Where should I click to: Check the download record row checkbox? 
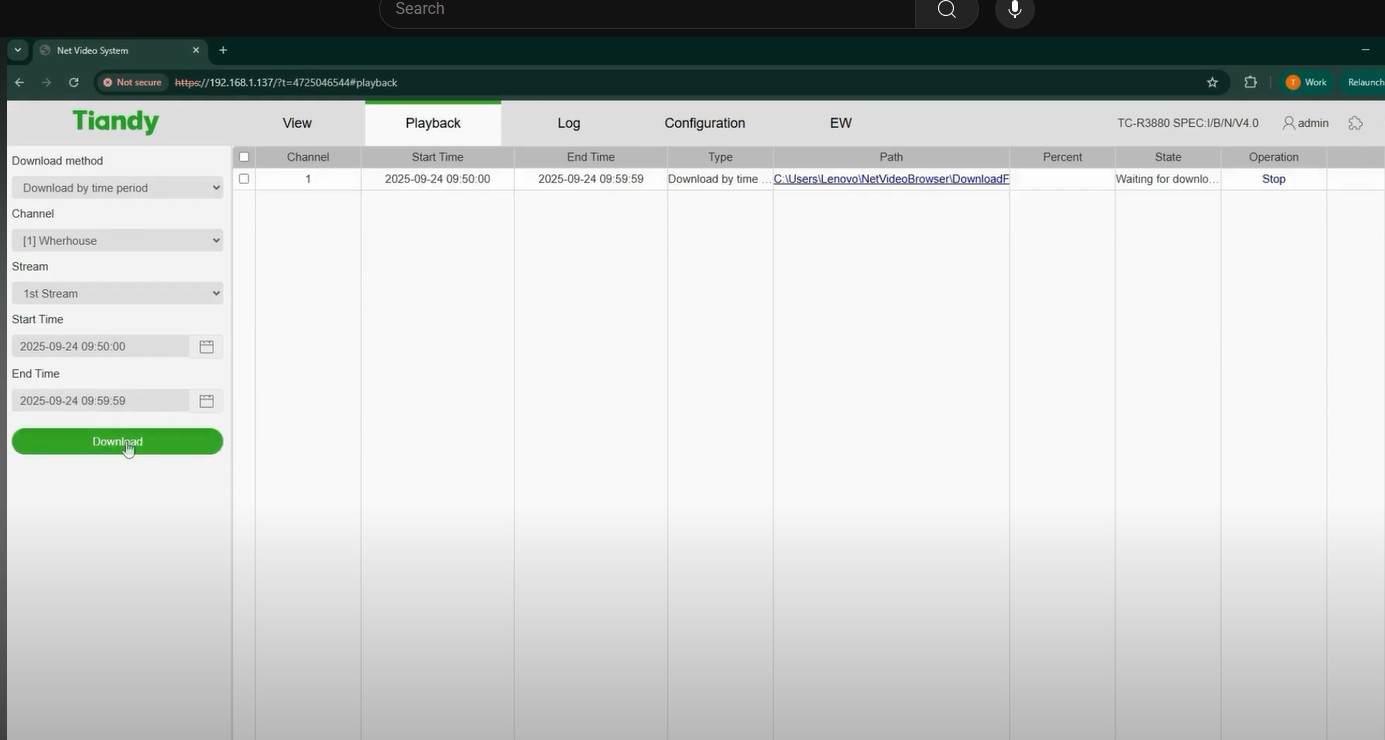pos(243,178)
